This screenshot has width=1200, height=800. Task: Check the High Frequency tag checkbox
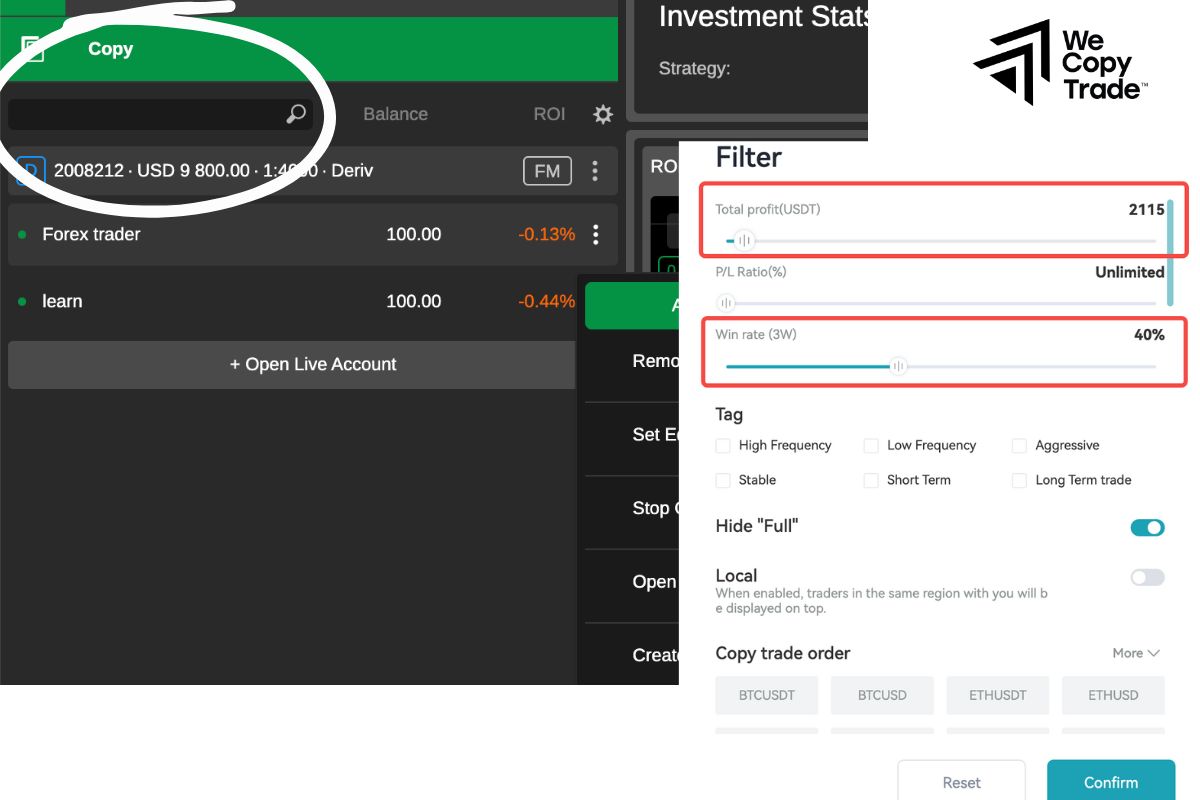coord(723,445)
